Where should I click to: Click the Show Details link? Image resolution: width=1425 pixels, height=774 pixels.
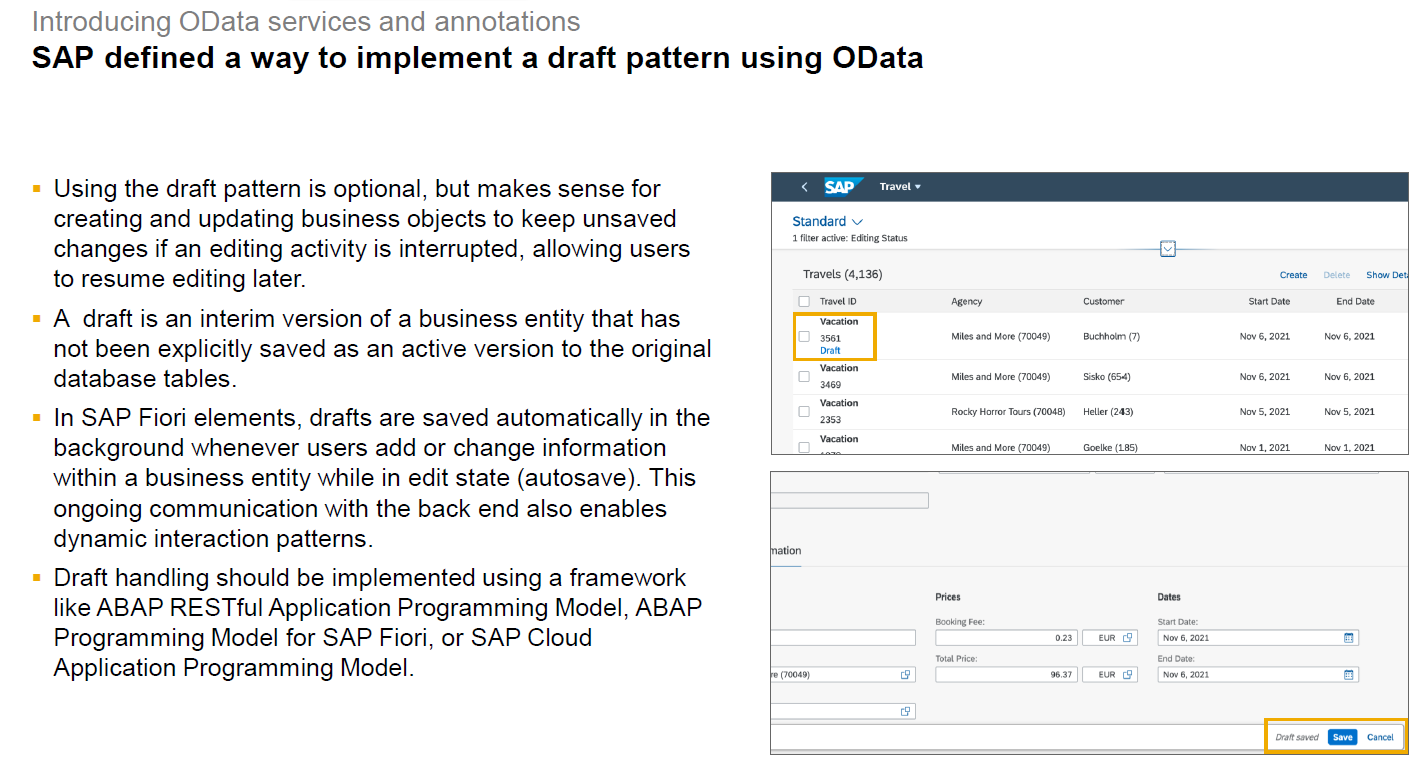tap(1388, 275)
